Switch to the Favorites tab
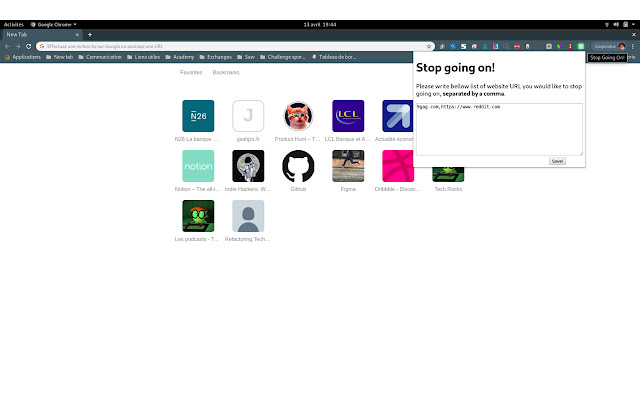The width and height of the screenshot is (640, 400). click(191, 72)
